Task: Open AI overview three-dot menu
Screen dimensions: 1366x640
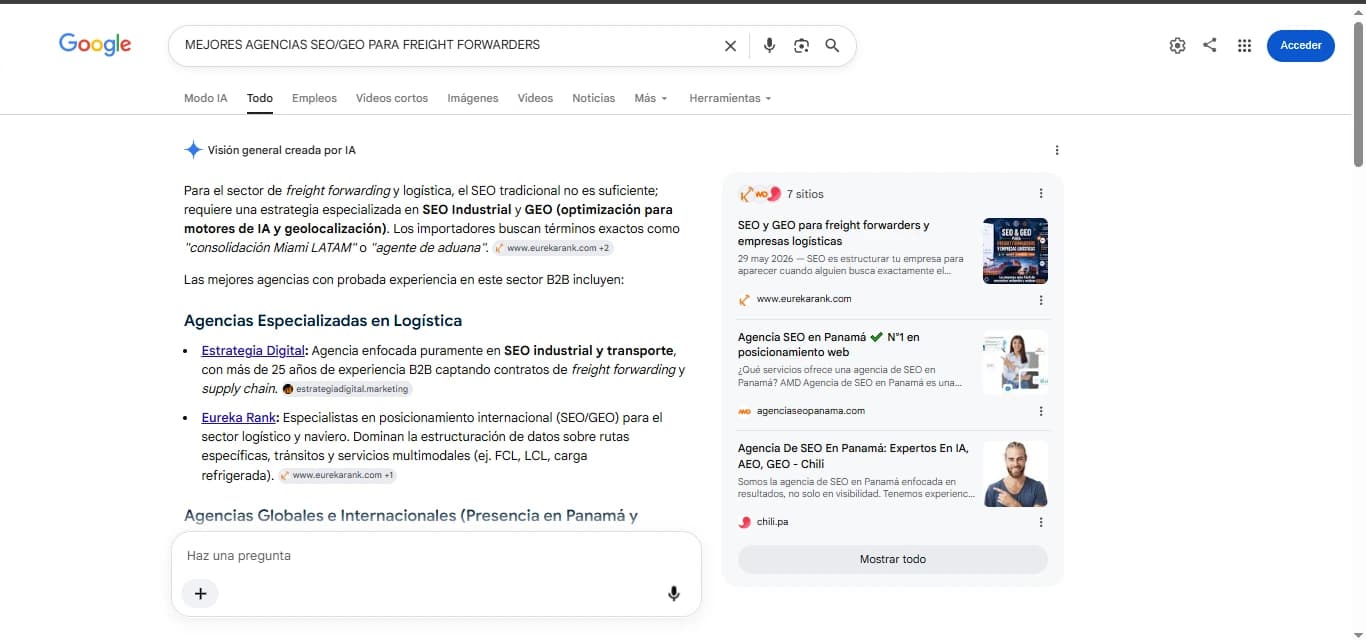Action: (x=1057, y=150)
